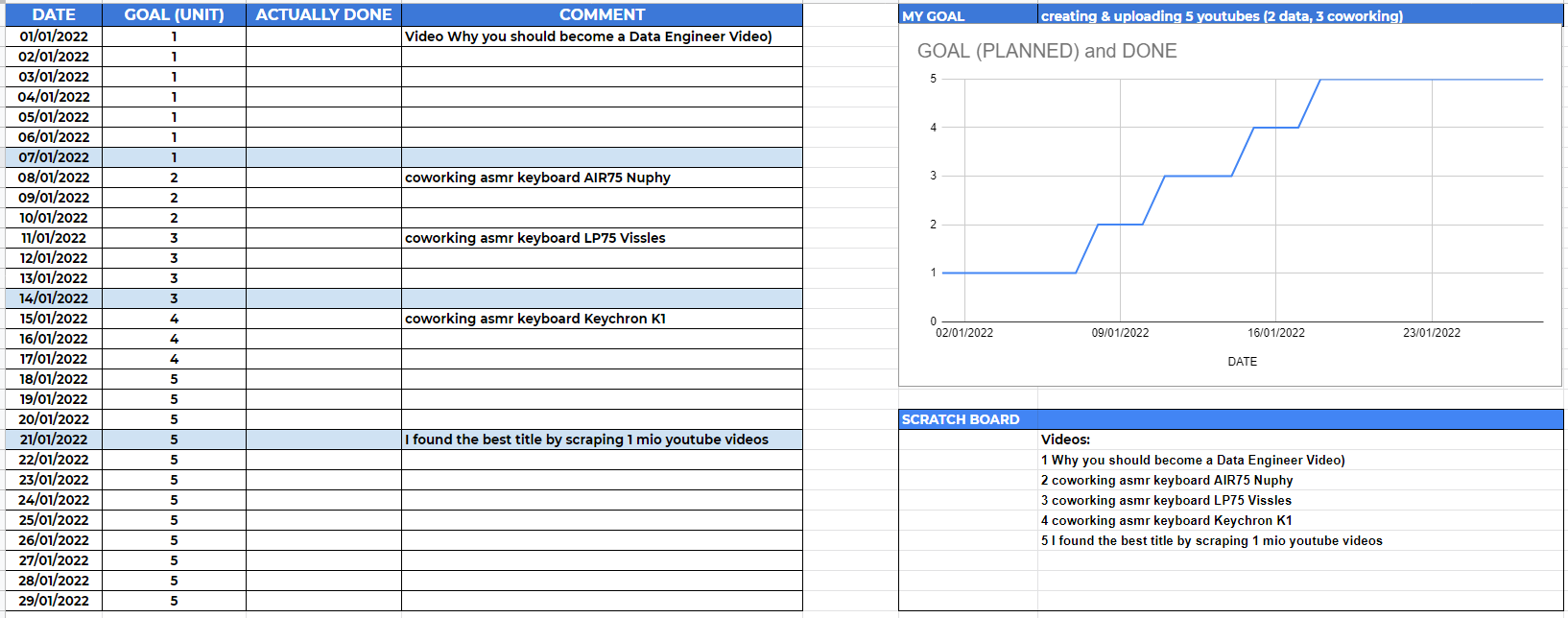Click the ACTUALLY DONE cell for 08/01/2022
This screenshot has width=1568, height=618.
(323, 178)
